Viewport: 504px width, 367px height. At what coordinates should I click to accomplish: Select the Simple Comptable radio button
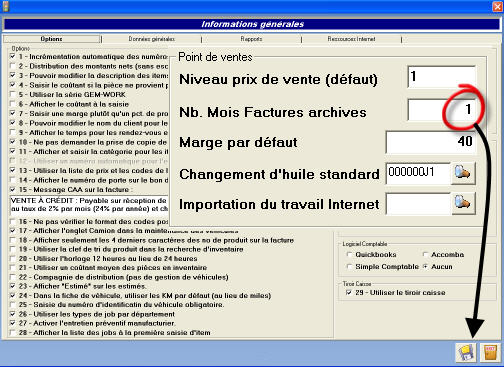[x=350, y=267]
